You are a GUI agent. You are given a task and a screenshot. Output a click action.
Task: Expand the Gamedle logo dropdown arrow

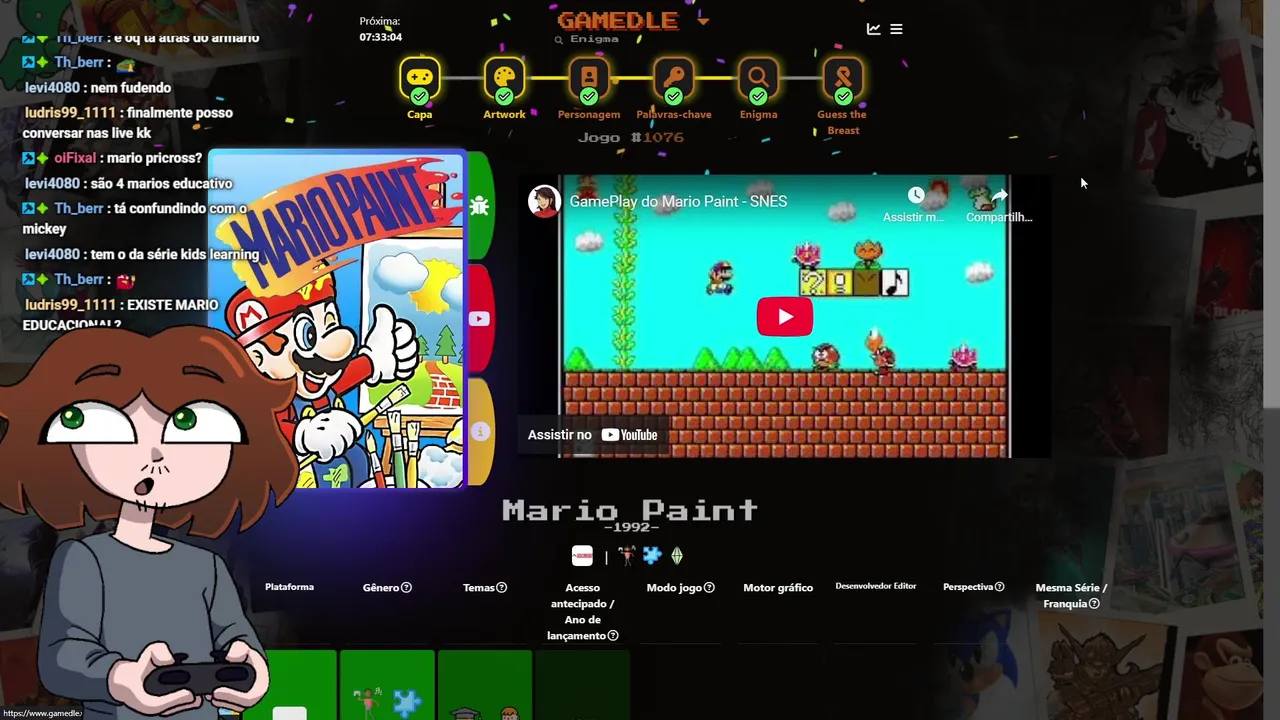pos(703,20)
